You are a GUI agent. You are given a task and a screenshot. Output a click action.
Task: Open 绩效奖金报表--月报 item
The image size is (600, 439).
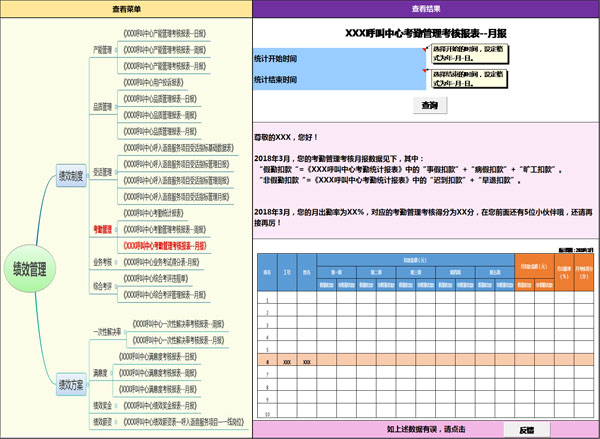[160, 405]
